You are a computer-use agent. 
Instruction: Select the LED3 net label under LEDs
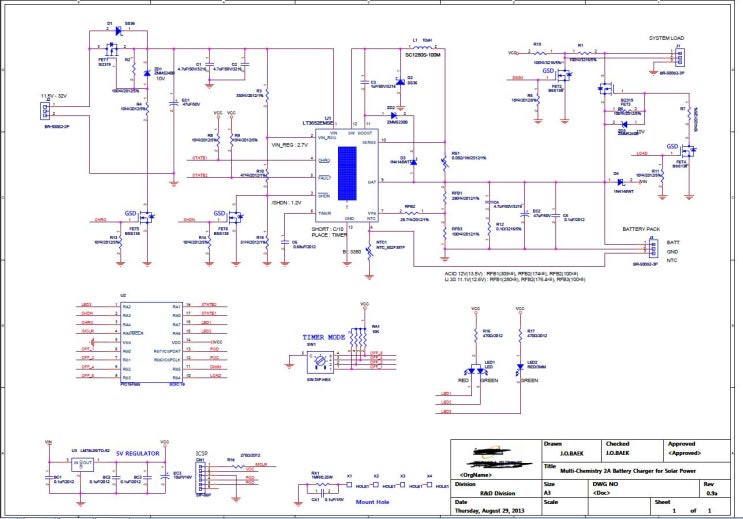pos(446,412)
